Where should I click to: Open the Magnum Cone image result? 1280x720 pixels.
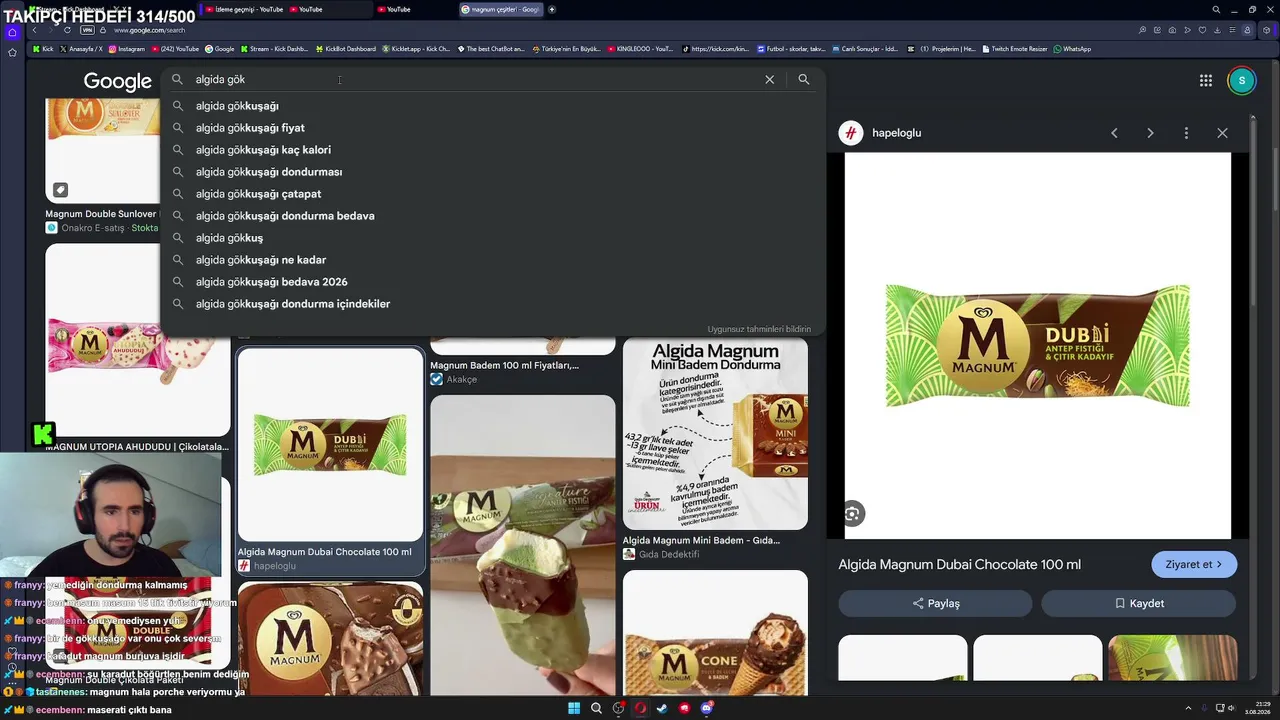[715, 632]
